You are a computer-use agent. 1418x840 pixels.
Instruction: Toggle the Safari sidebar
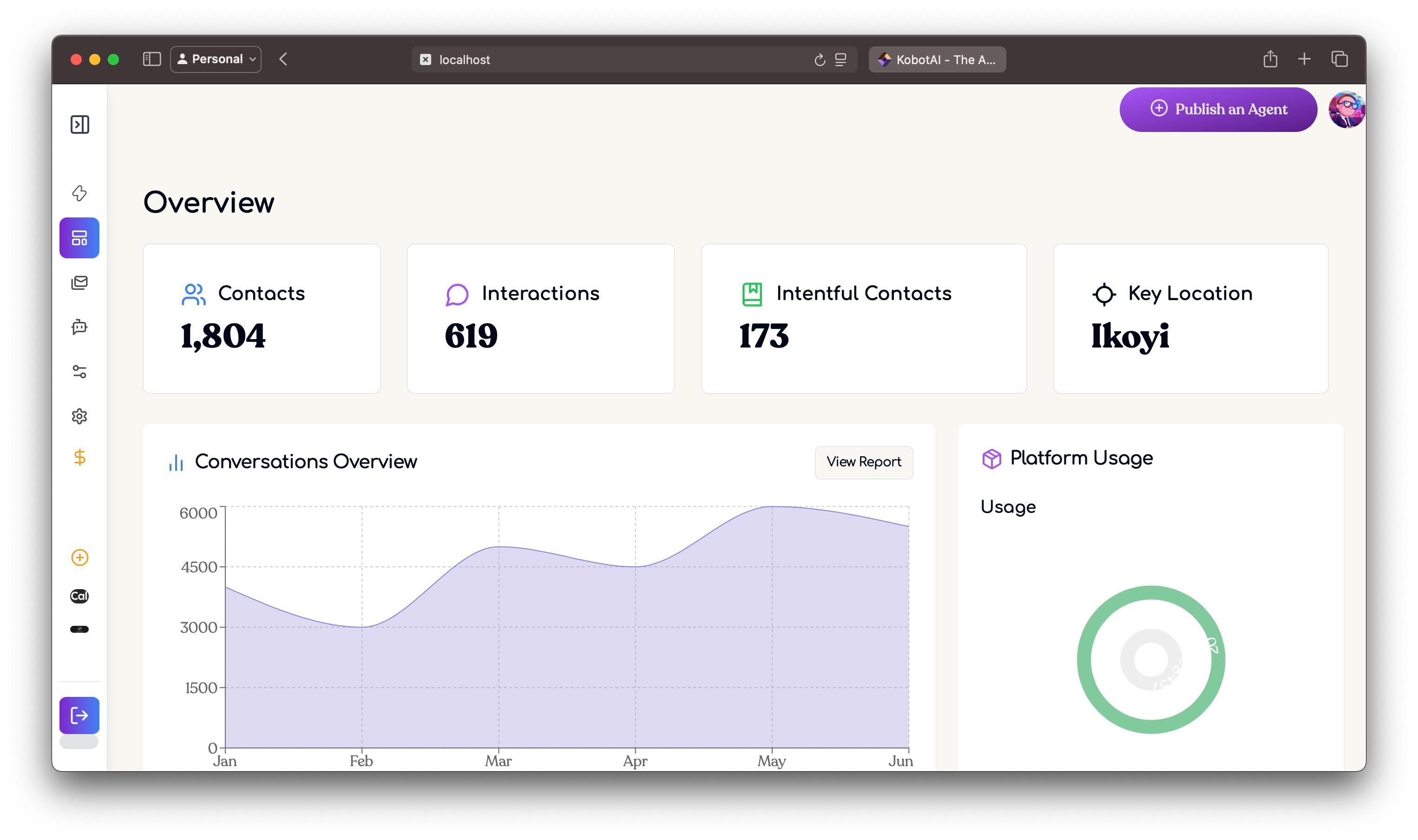pos(152,59)
